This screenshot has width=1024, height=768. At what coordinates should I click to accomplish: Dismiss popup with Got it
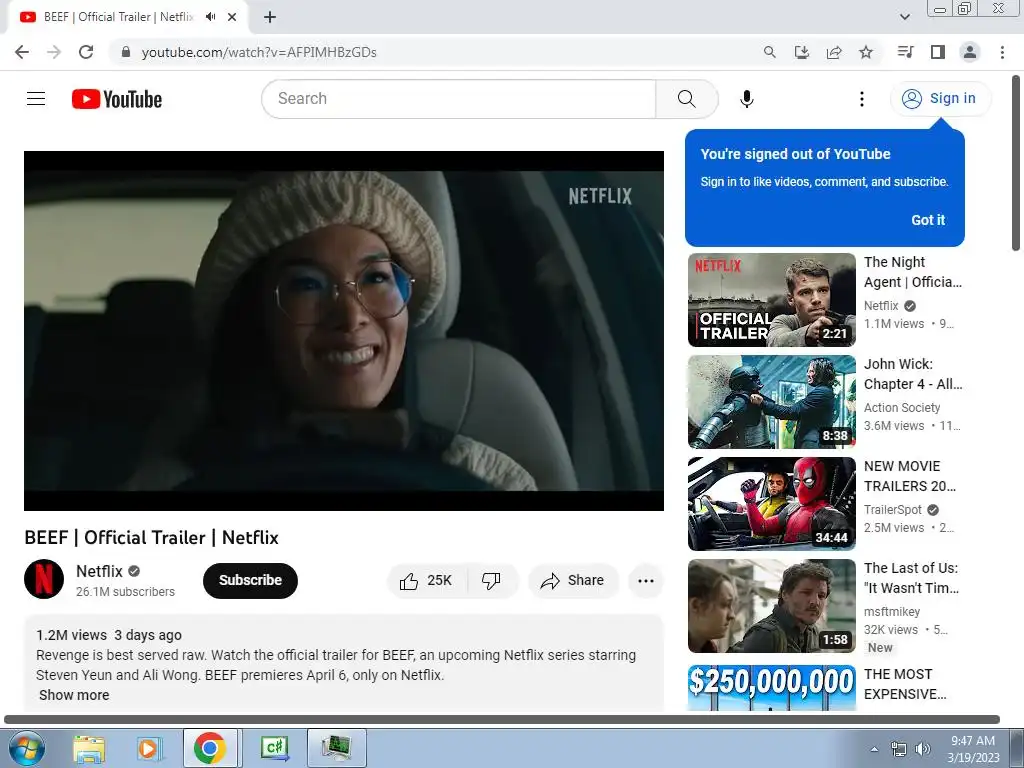(928, 220)
